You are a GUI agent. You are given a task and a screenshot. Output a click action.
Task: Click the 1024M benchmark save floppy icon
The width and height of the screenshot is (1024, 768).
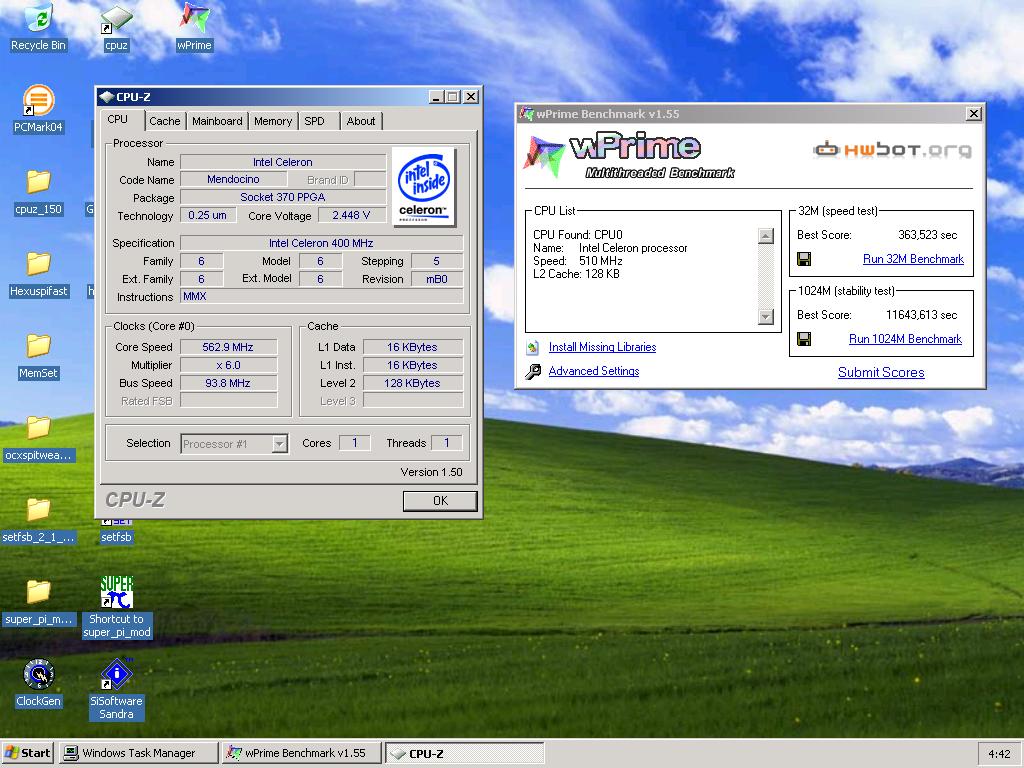(804, 339)
